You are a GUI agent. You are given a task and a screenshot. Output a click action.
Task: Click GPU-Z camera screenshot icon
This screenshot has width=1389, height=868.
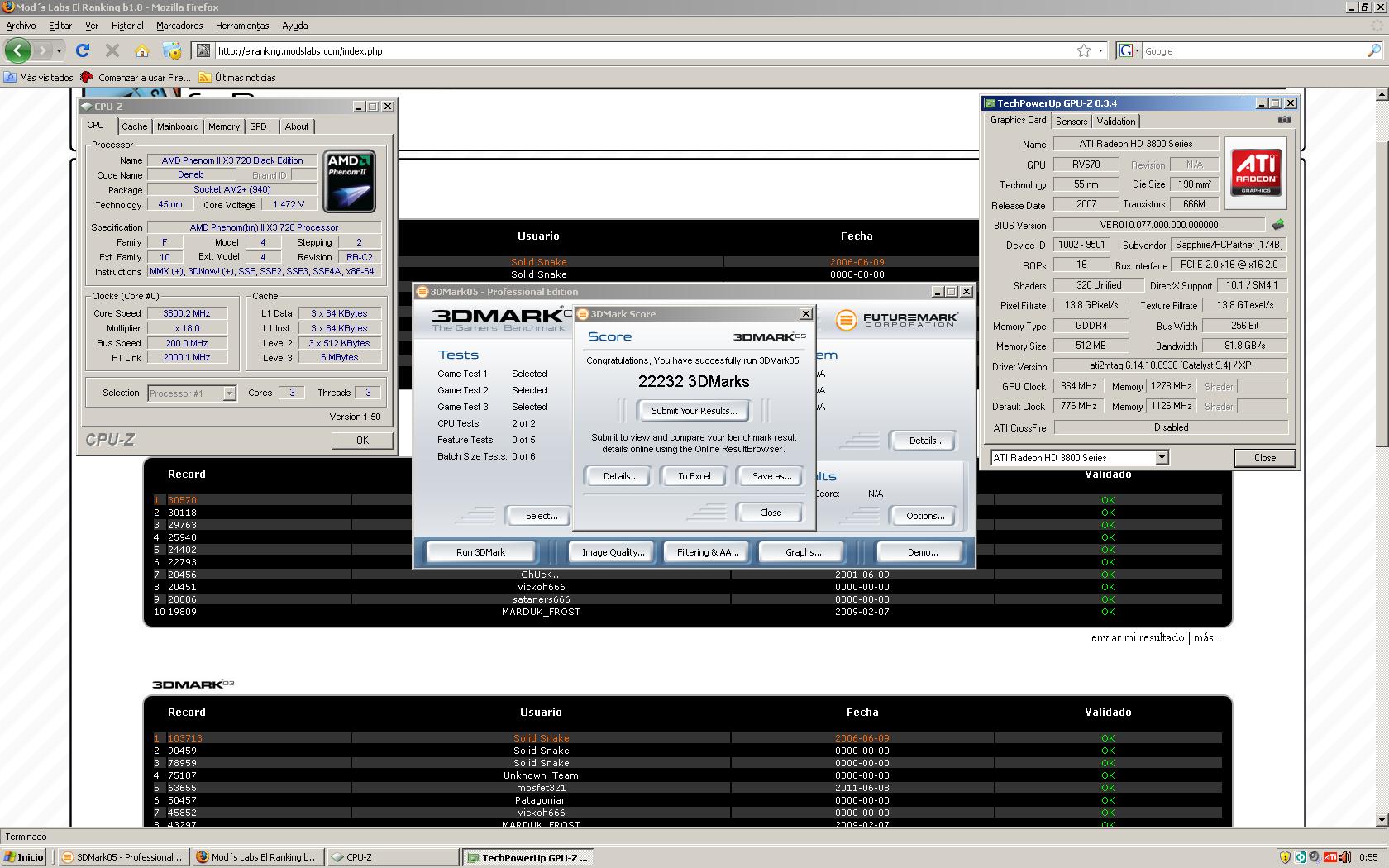pyautogui.click(x=1284, y=120)
